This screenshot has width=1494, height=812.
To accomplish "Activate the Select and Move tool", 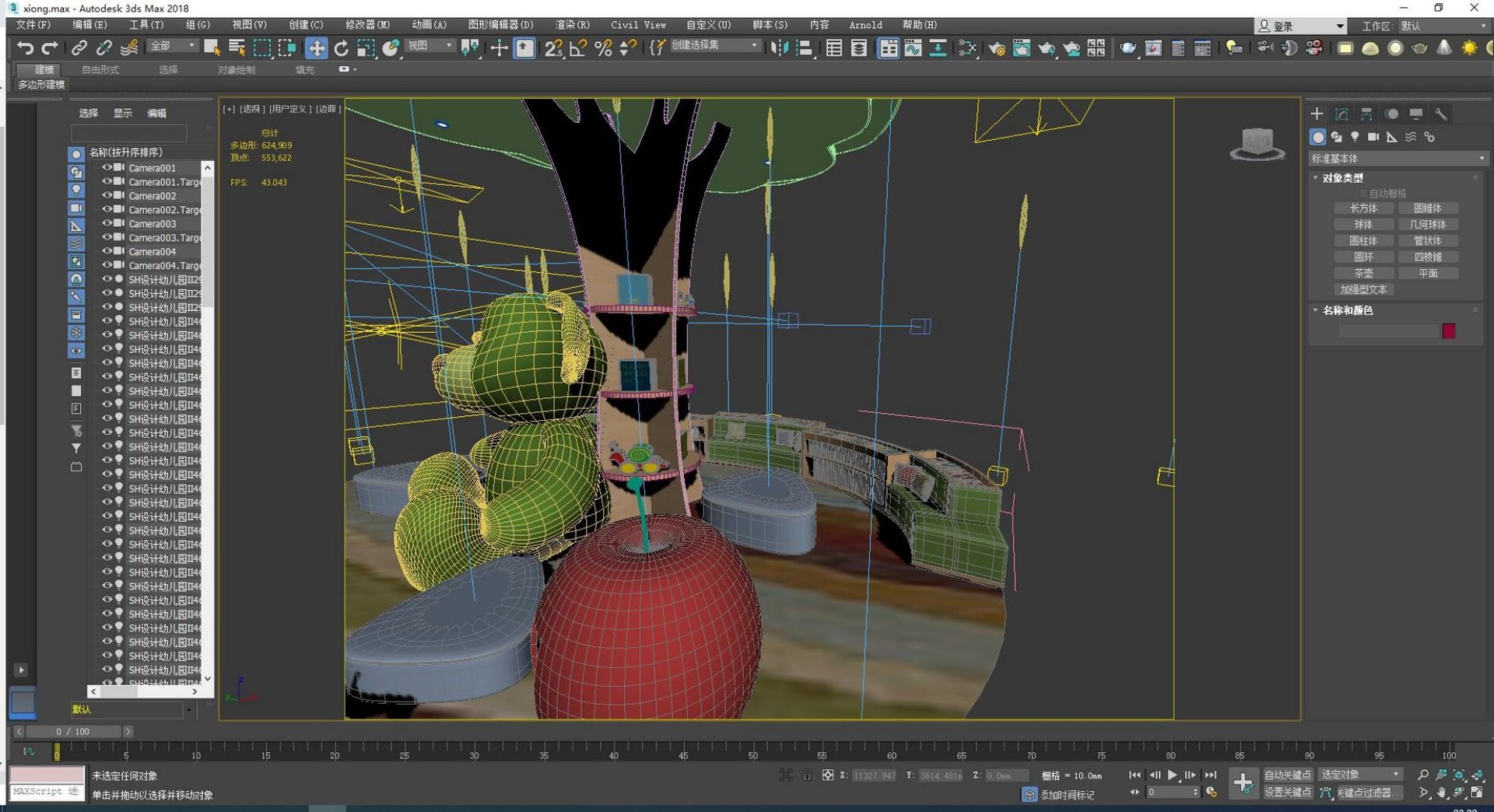I will [x=316, y=48].
